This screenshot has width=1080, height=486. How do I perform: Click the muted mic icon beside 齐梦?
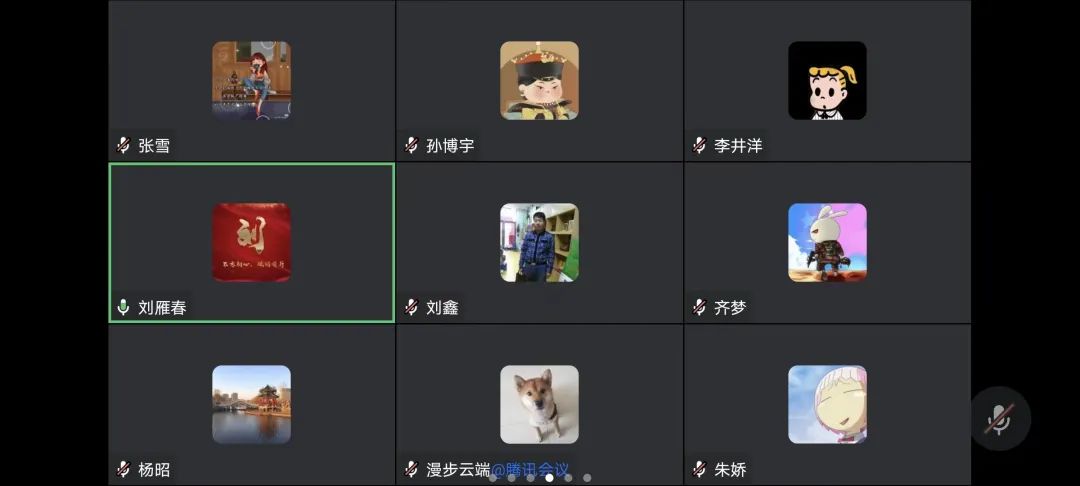pyautogui.click(x=699, y=307)
